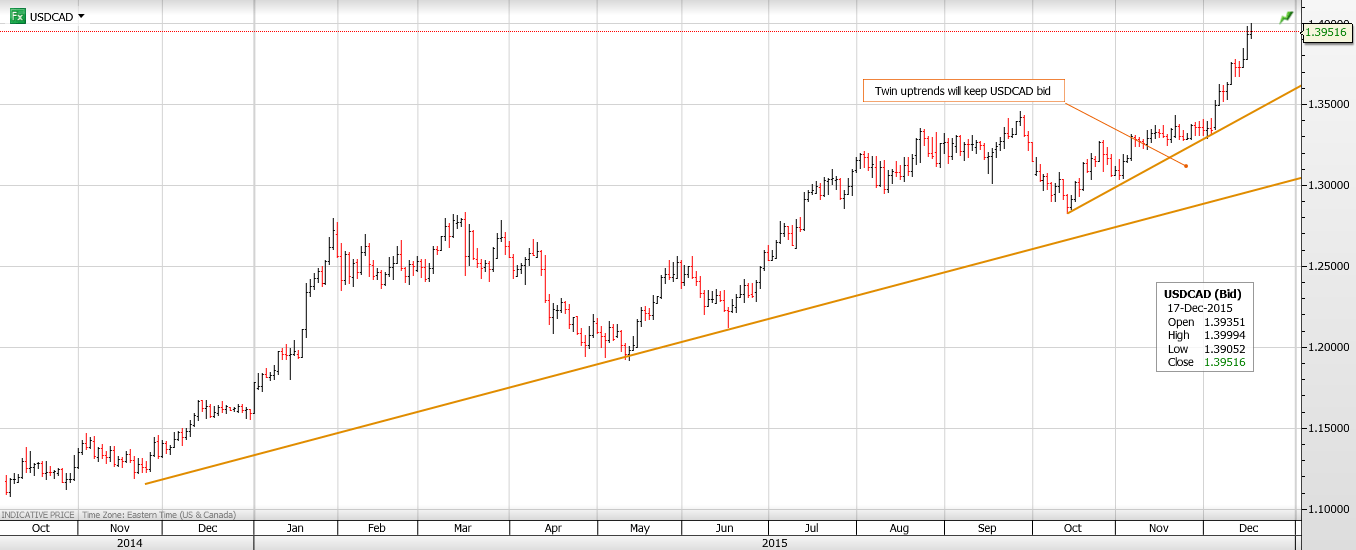Click the Mar month label on time axis
This screenshot has height=550, width=1356.
point(462,528)
